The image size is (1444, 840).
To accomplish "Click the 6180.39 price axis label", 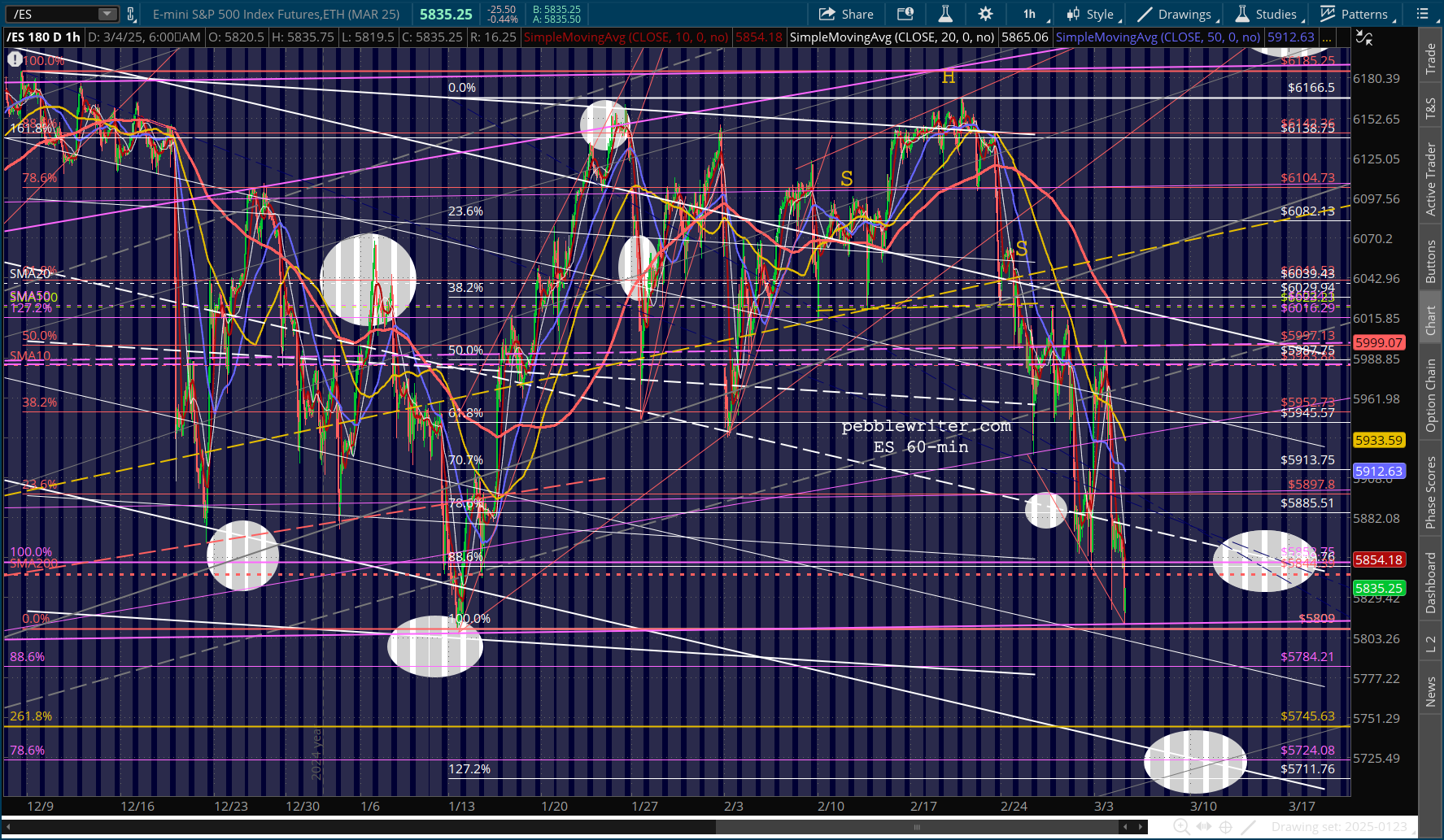I will [1376, 79].
